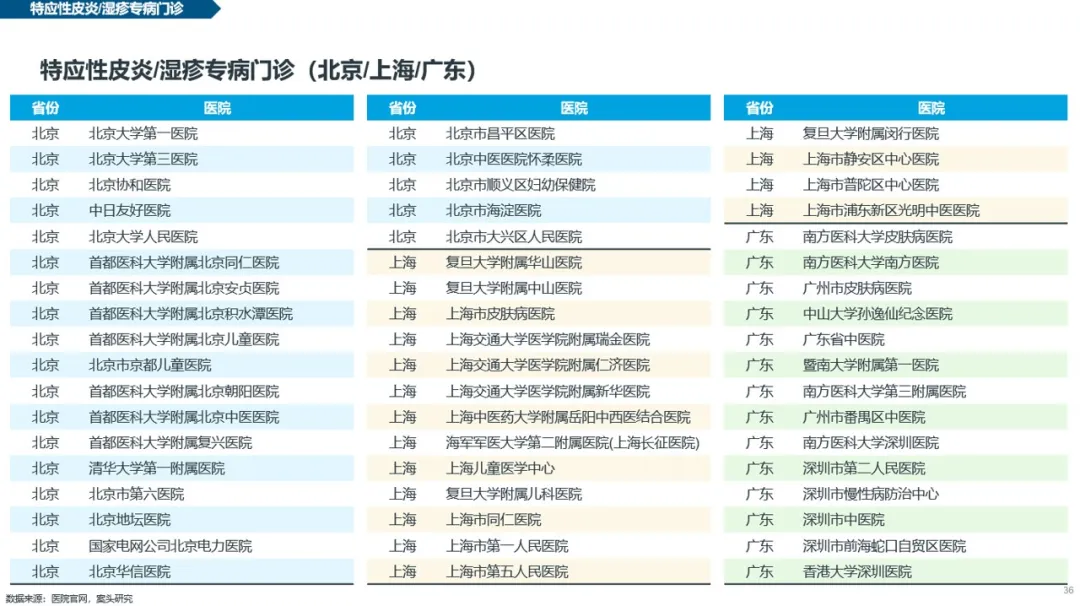Click 首都医科大学附属北京朝阳医院
Viewport: 1080px width, 606px height.
click(x=184, y=391)
